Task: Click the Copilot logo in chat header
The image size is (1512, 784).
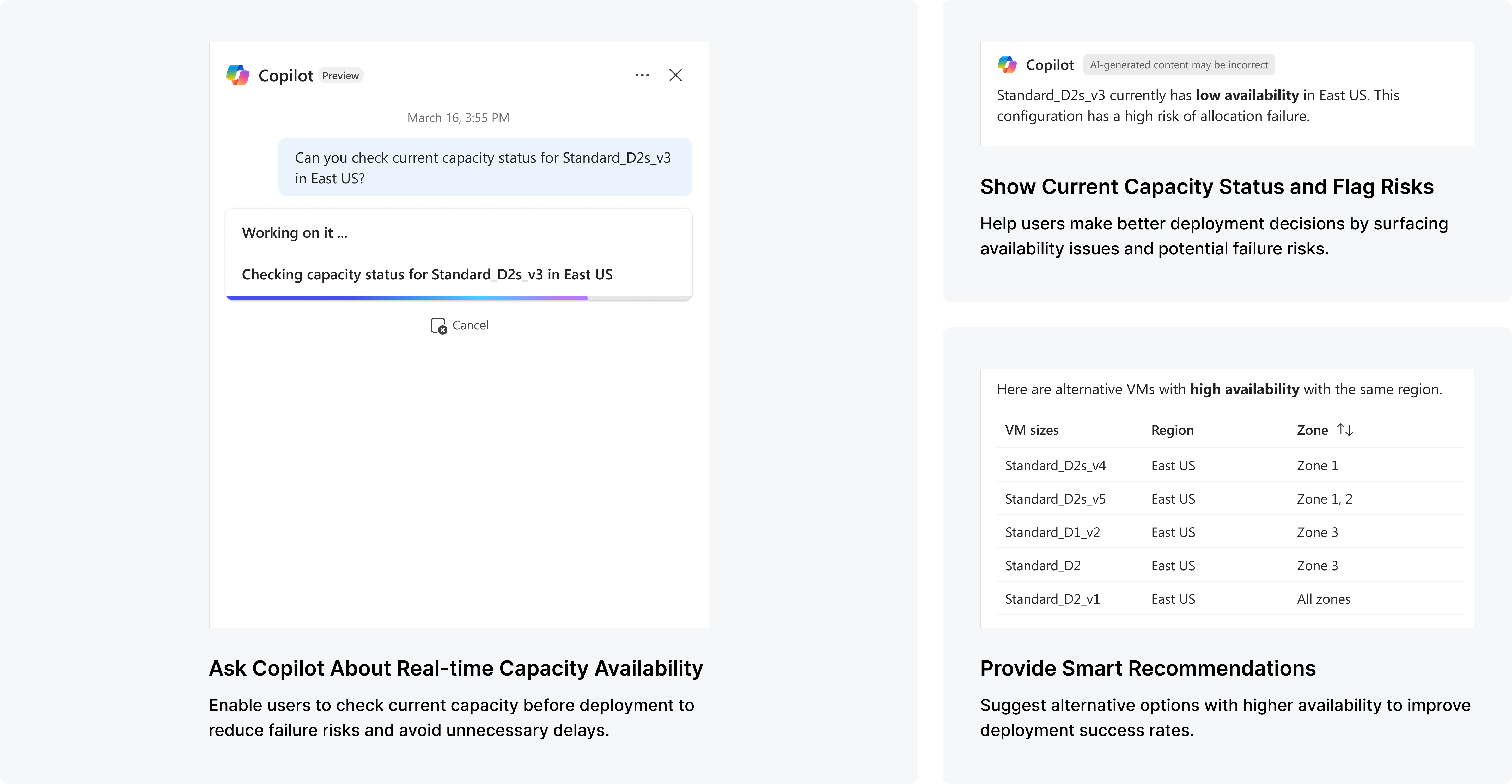Action: point(238,75)
